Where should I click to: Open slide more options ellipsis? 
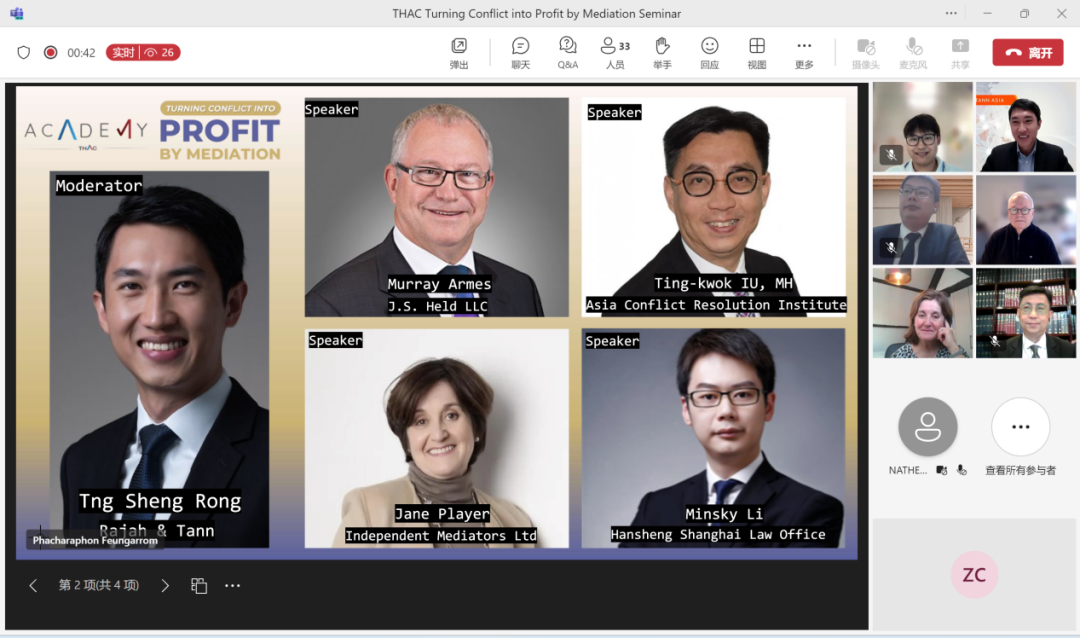pyautogui.click(x=232, y=586)
